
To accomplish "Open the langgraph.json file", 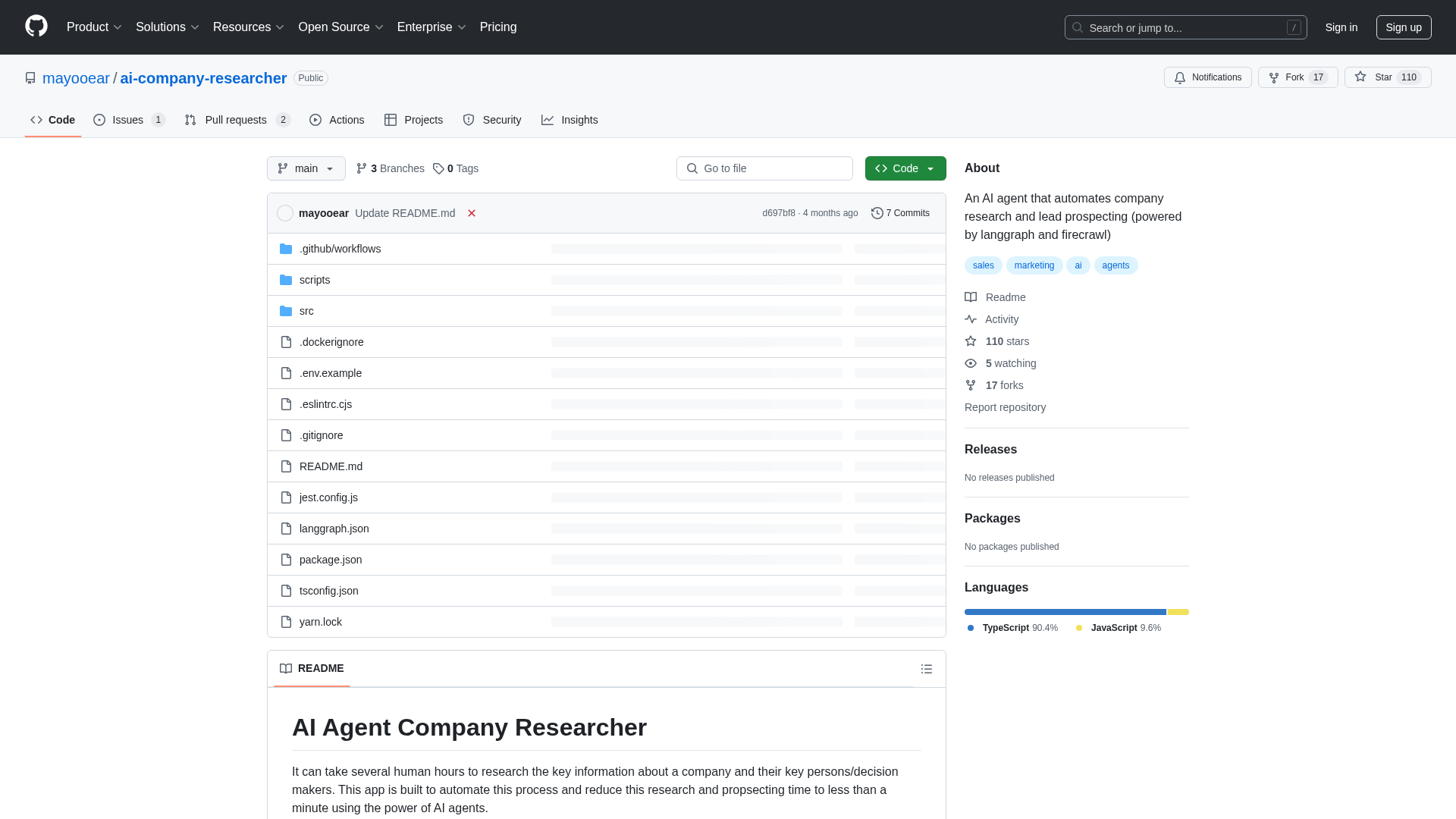I will 334,529.
